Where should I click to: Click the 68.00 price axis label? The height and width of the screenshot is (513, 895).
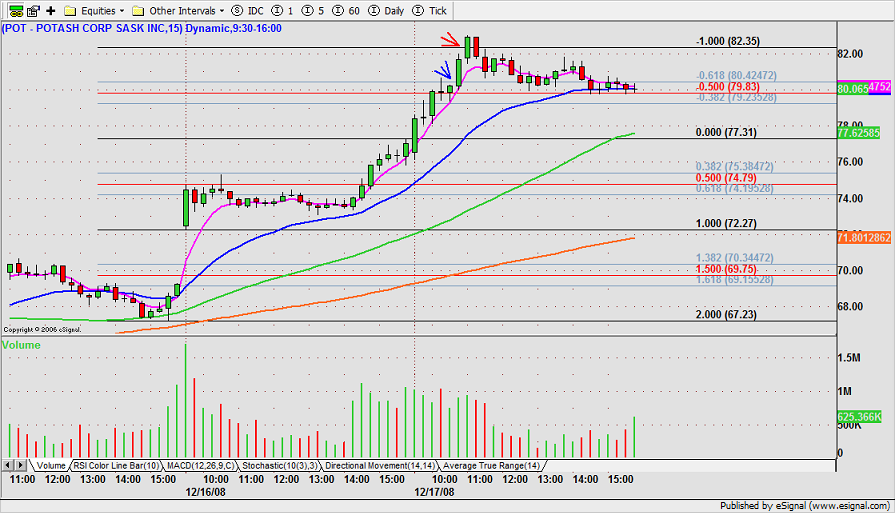coord(850,306)
